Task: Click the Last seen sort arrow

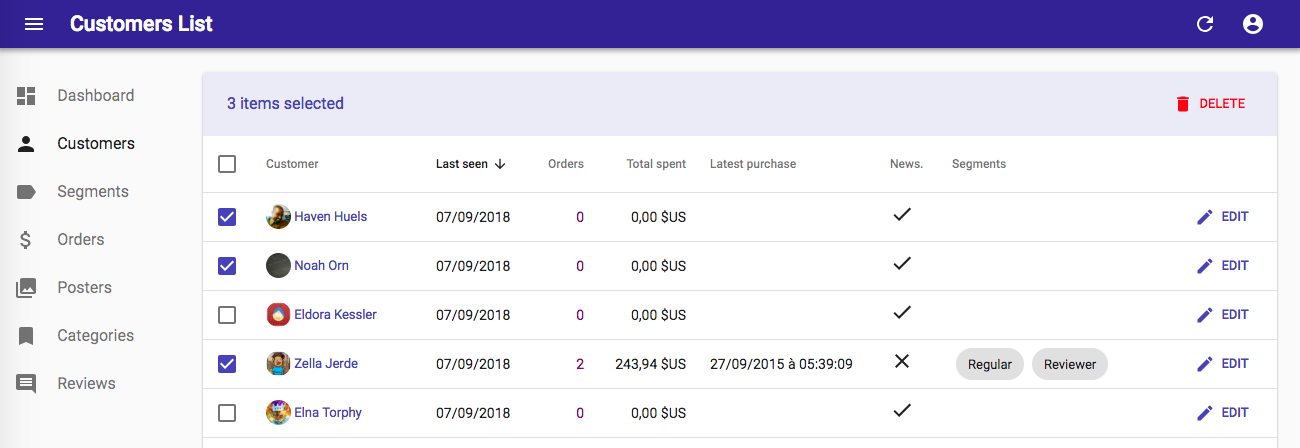Action: [x=500, y=164]
